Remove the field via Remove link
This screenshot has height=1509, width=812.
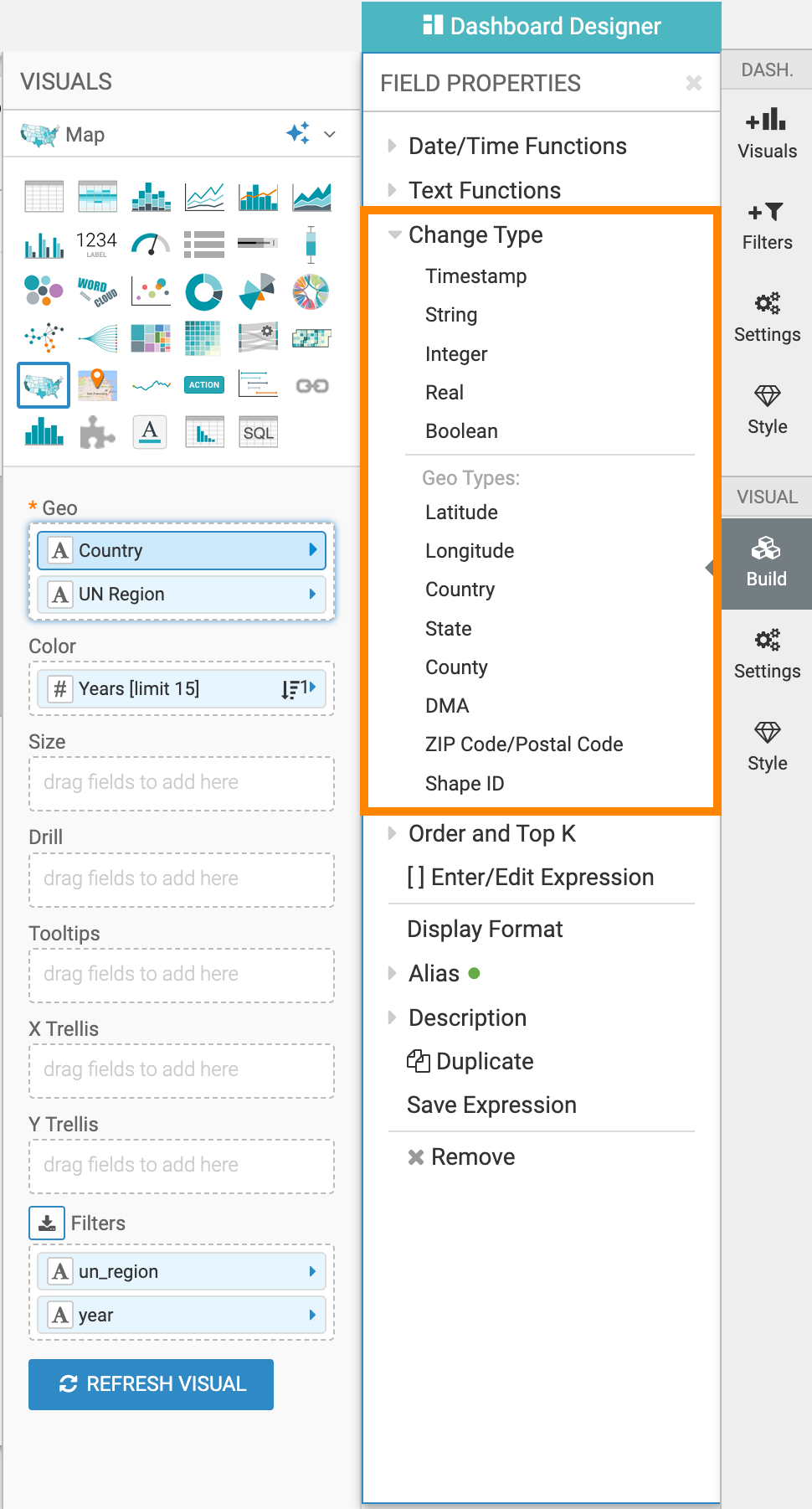click(472, 1157)
